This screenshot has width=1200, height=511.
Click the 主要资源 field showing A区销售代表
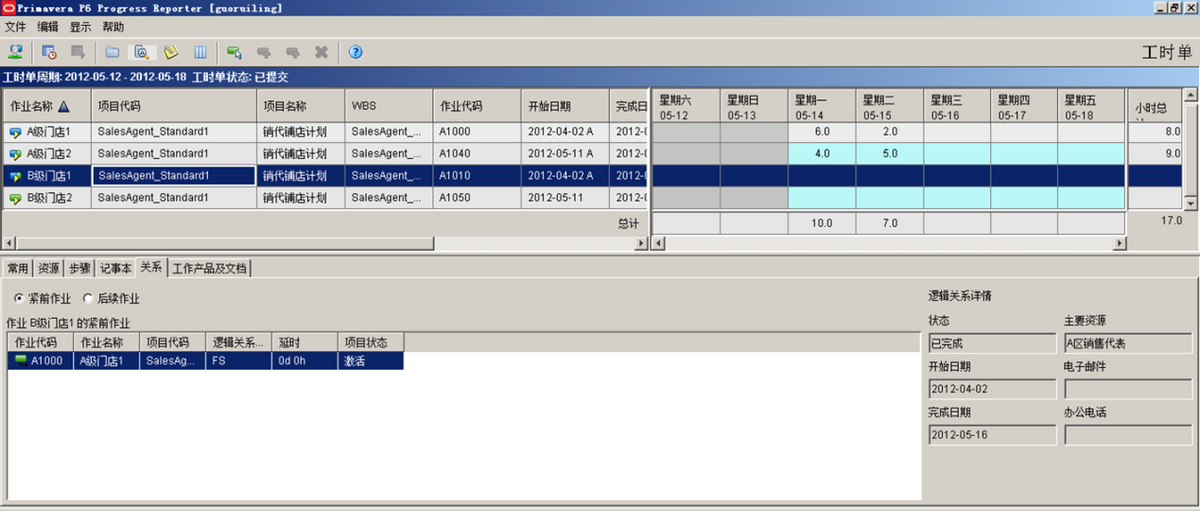(x=1128, y=344)
